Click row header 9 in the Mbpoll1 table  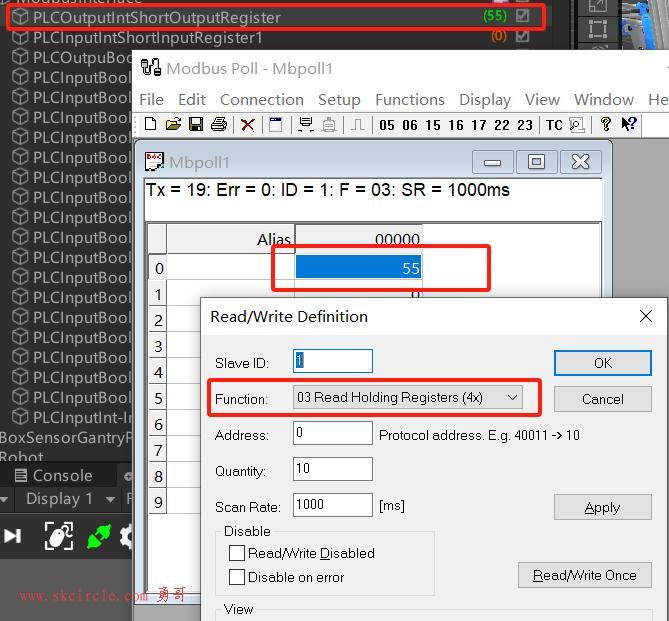158,502
